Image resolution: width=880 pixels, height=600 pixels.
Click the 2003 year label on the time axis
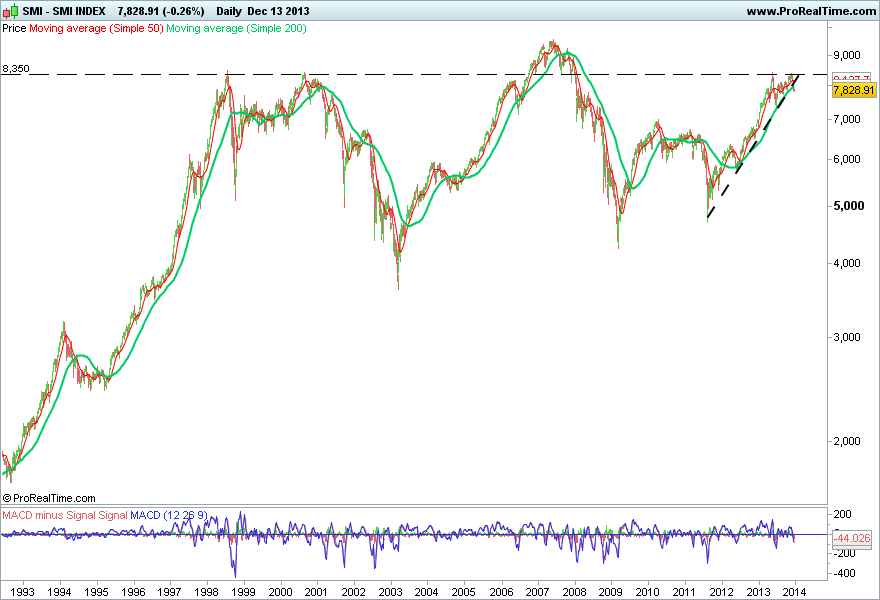[x=391, y=592]
